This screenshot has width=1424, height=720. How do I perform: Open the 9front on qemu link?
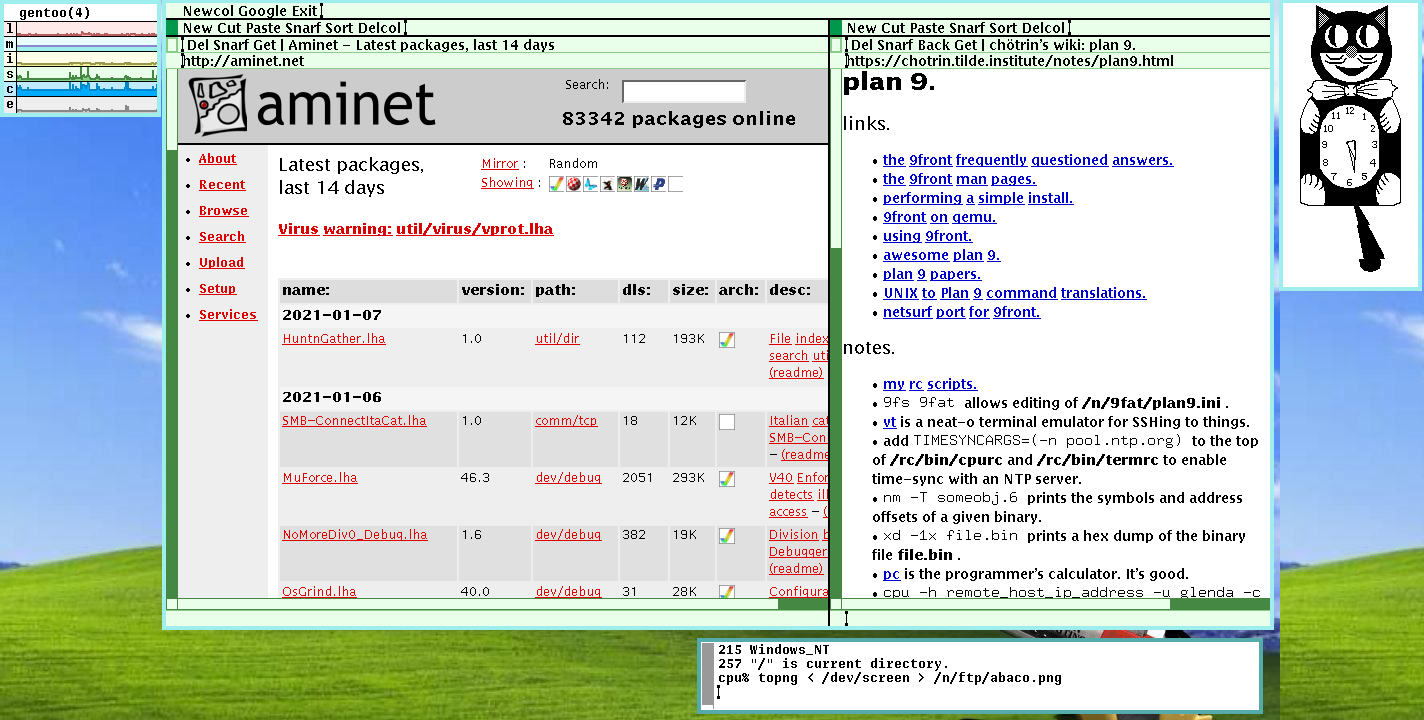pos(939,217)
